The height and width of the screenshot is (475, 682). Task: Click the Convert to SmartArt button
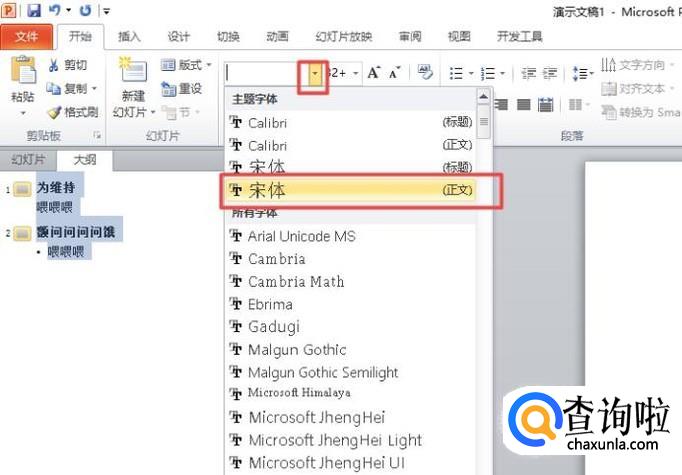click(641, 112)
